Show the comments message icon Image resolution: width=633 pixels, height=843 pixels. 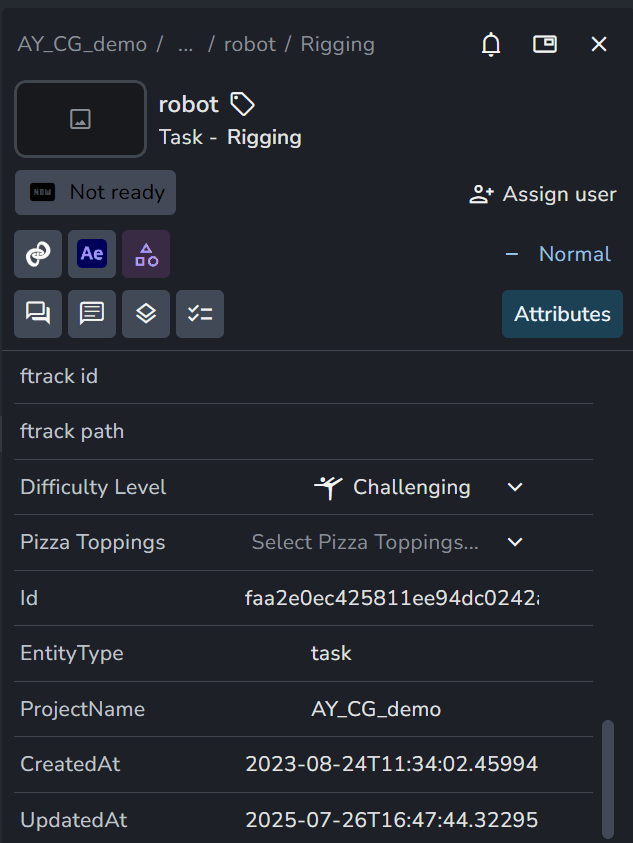pos(92,314)
